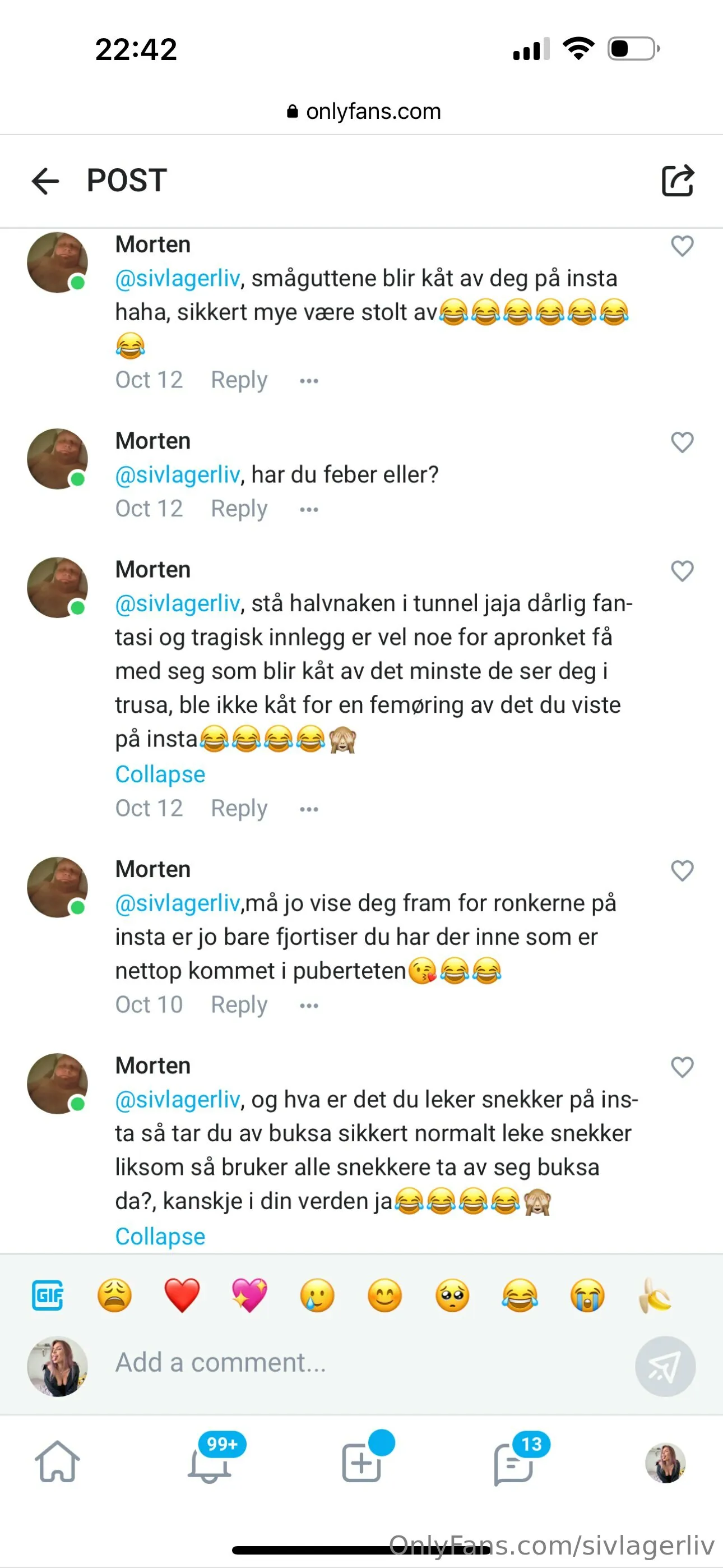Like the 'stå halvnaken i tunnel' comment
723x1568 pixels.
[682, 571]
